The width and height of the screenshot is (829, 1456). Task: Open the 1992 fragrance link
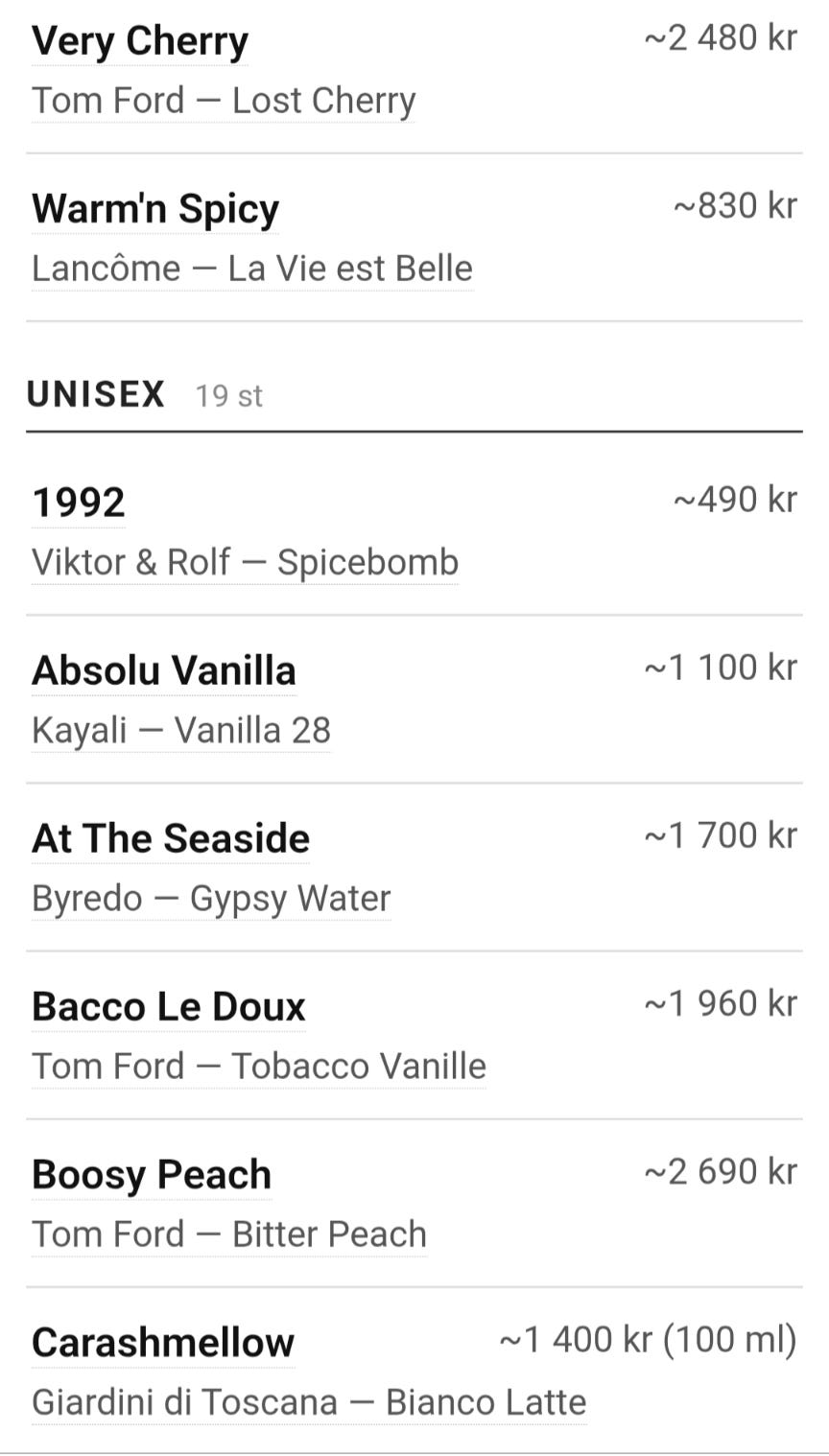coord(79,503)
